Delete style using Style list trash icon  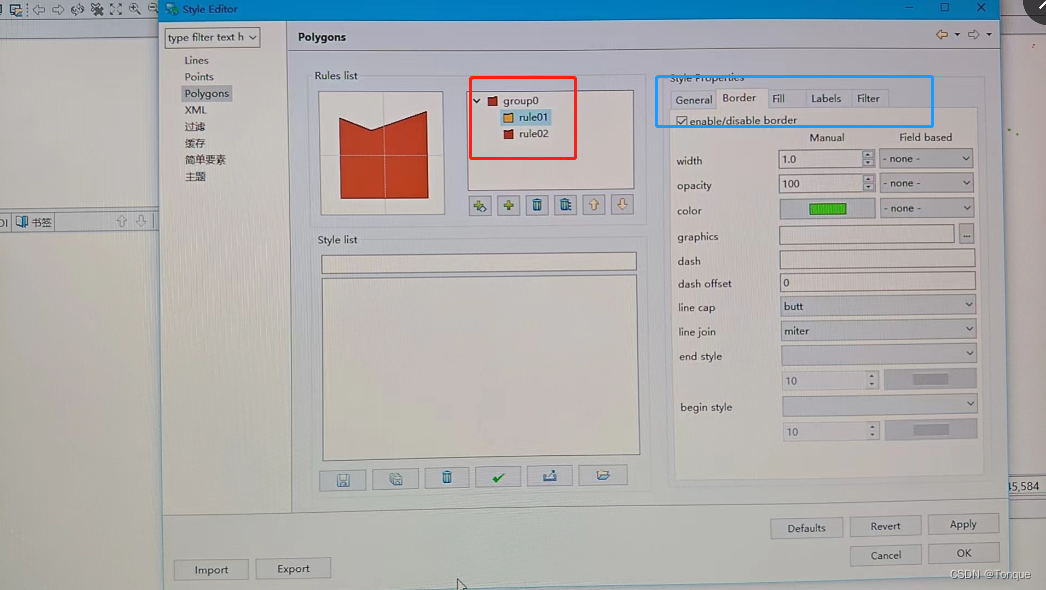[x=447, y=477]
